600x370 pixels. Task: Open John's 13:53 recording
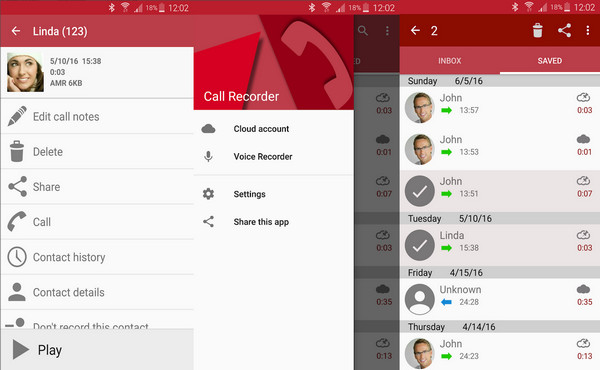pos(500,149)
